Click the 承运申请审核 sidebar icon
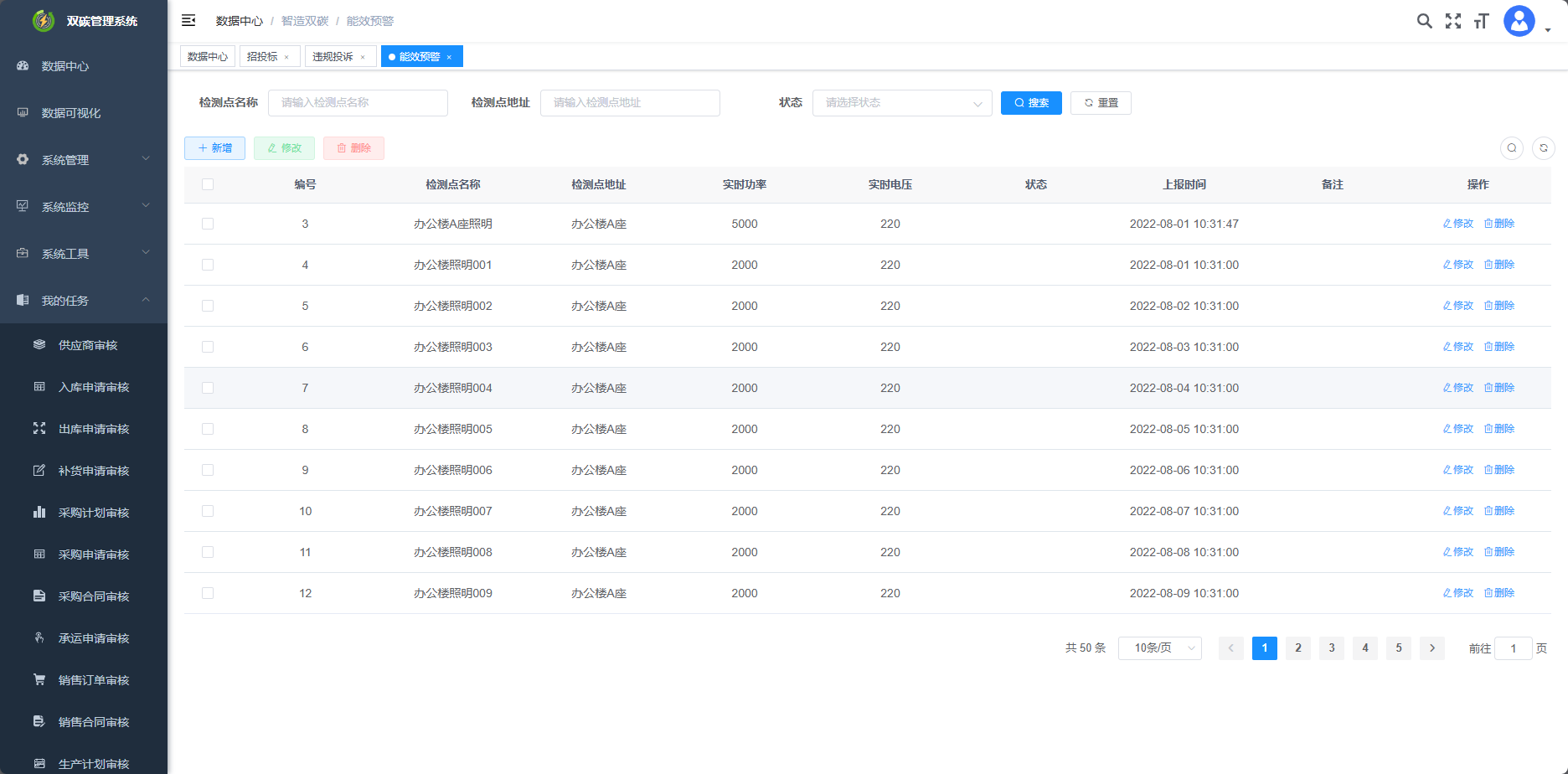This screenshot has height=774, width=1568. coord(39,637)
